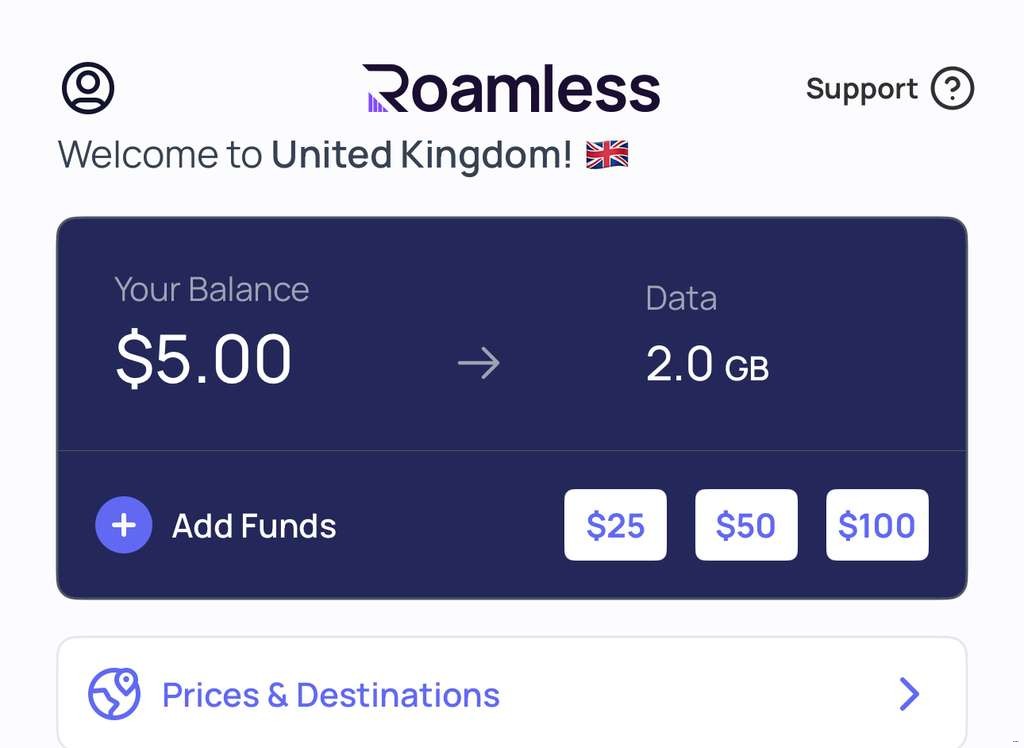
Task: Click the Roamless logo
Action: point(512,88)
